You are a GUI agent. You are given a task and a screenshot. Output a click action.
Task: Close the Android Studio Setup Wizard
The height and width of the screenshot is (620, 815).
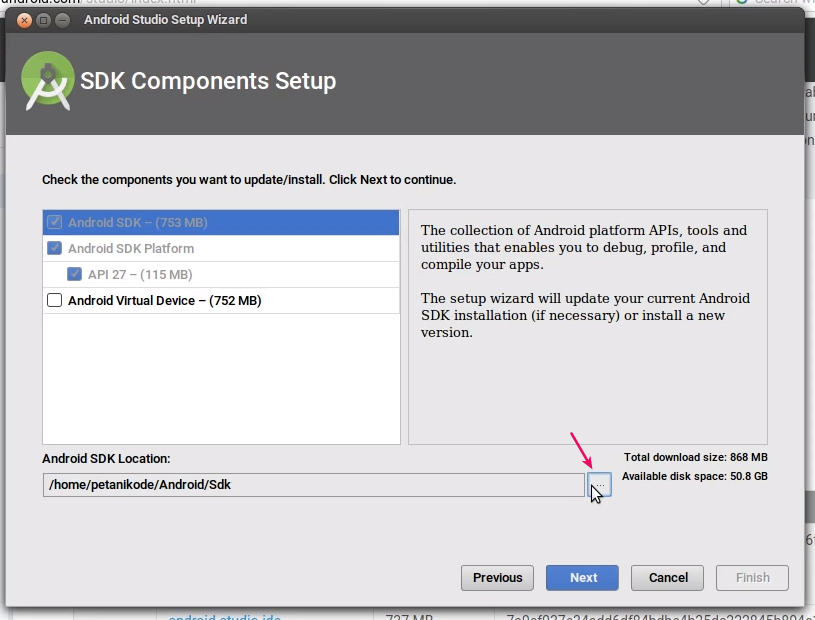(24, 19)
